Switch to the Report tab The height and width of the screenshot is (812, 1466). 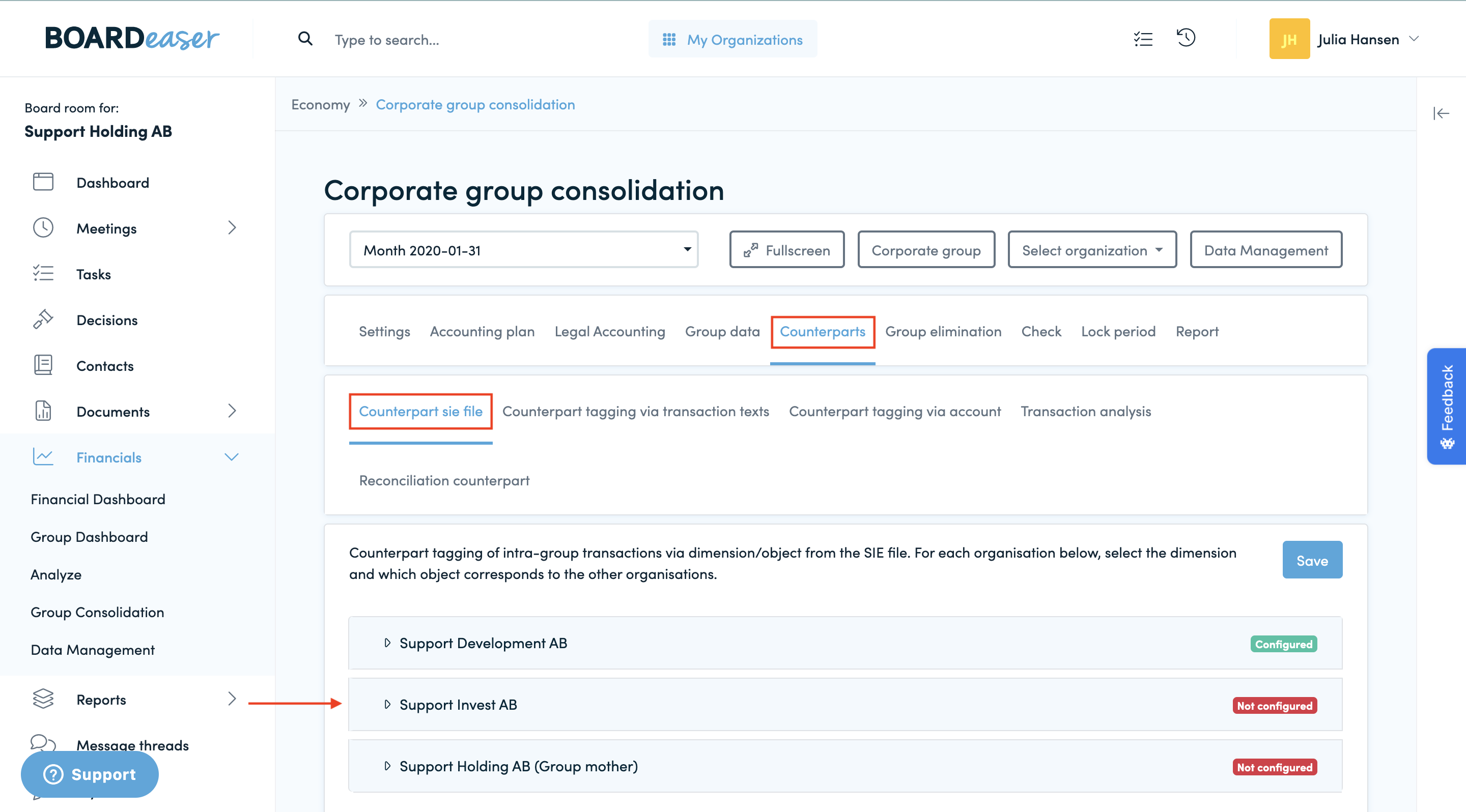coord(1197,332)
